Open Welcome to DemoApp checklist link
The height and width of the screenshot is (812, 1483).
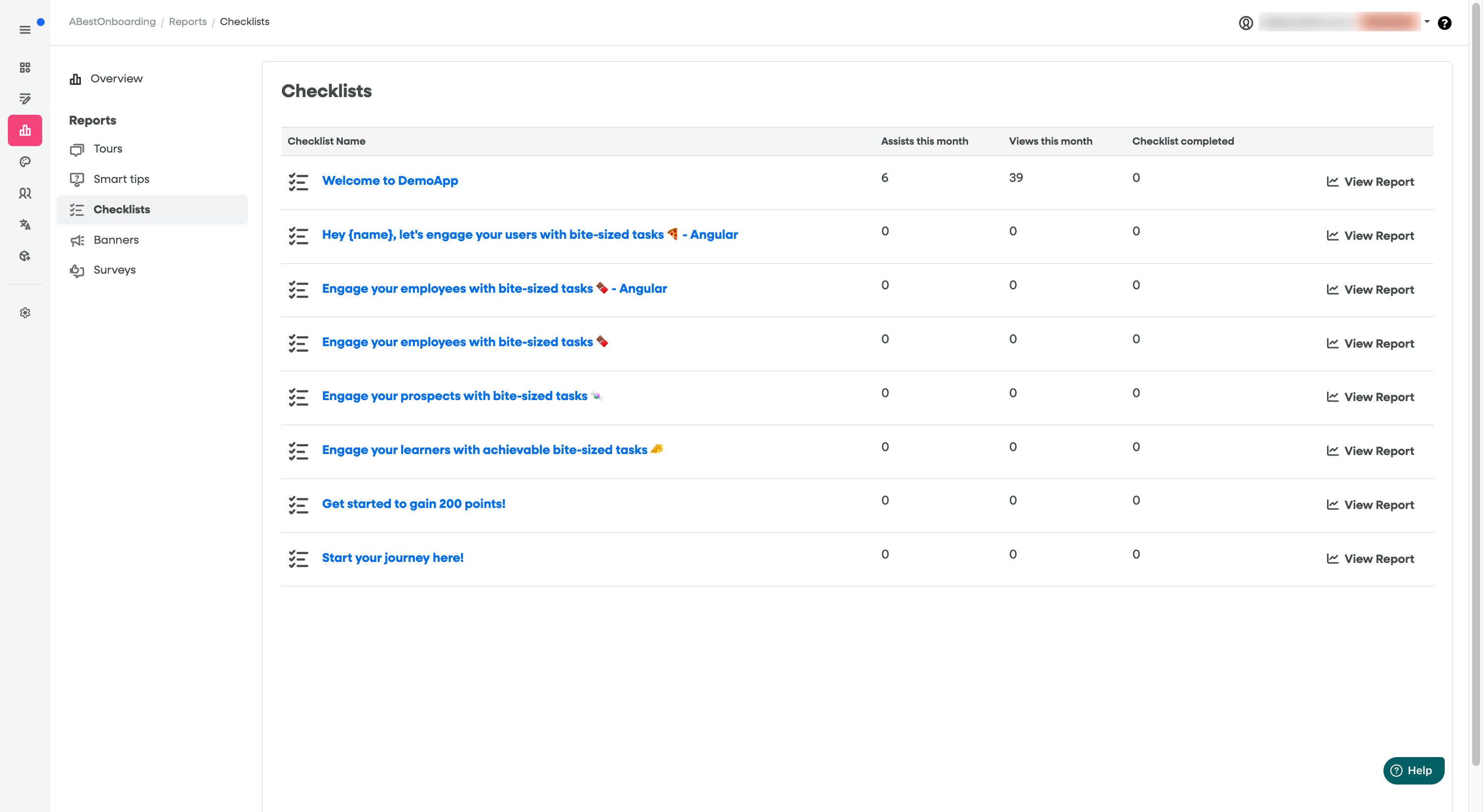click(x=390, y=181)
